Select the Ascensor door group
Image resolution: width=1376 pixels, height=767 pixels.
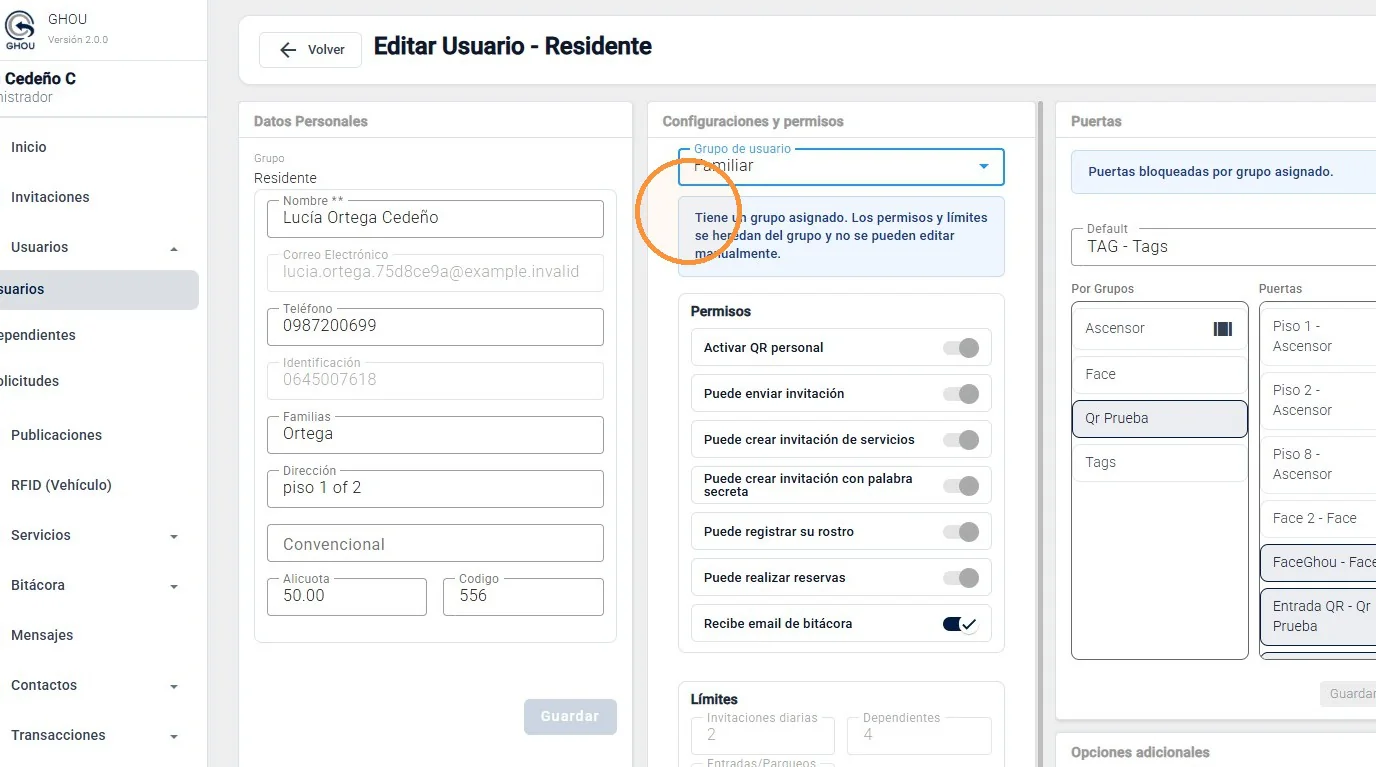point(1159,329)
